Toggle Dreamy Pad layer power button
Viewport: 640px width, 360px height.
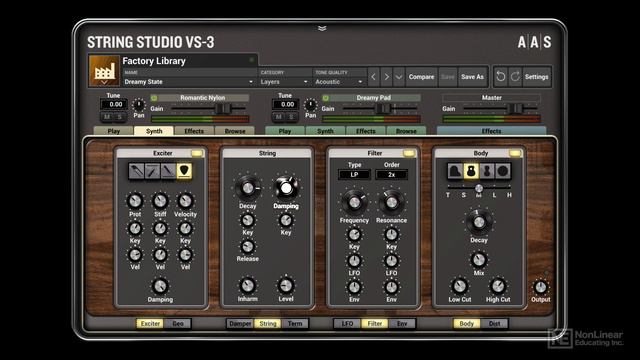click(x=325, y=98)
